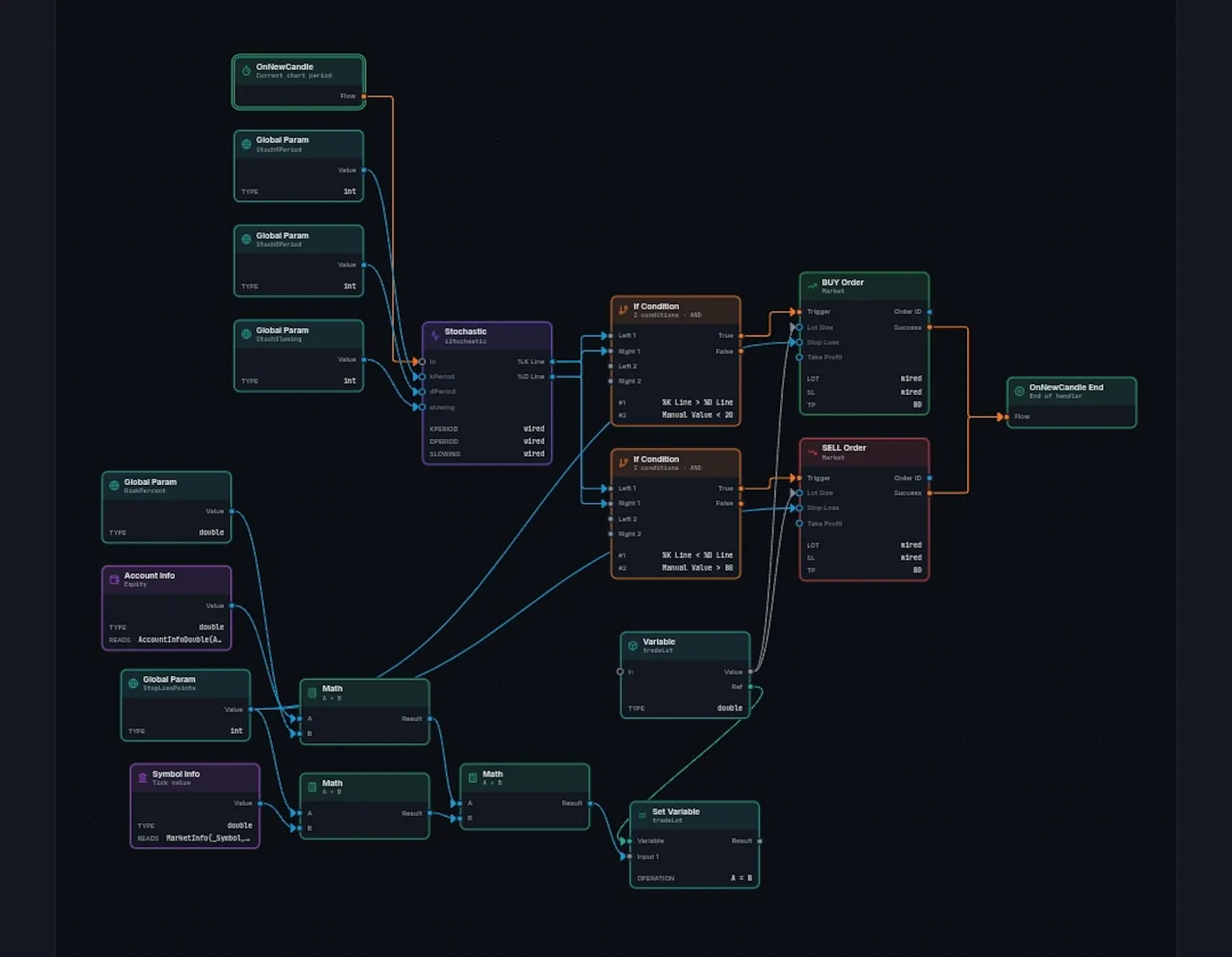
Task: Select the OnNewCandle End node title
Action: (1066, 387)
